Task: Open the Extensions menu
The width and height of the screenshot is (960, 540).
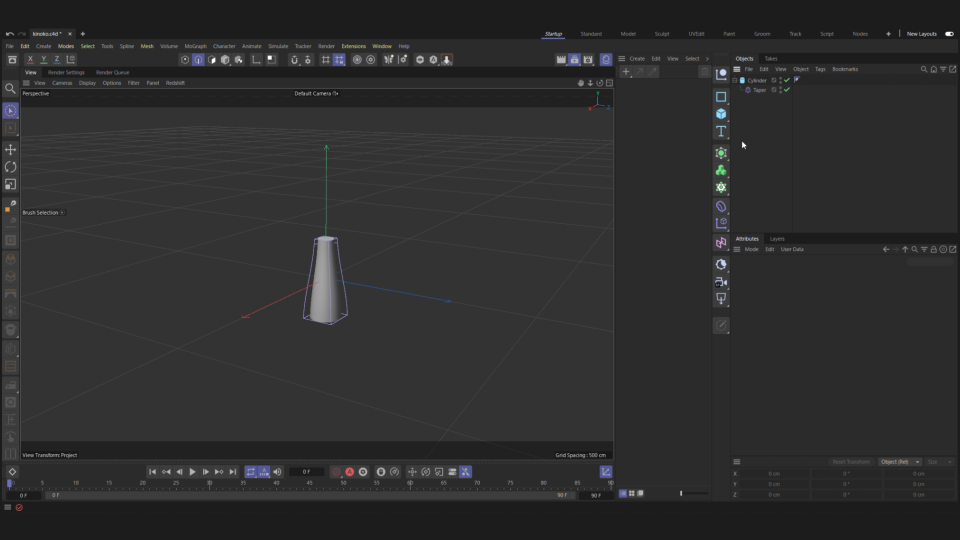Action: (353, 46)
